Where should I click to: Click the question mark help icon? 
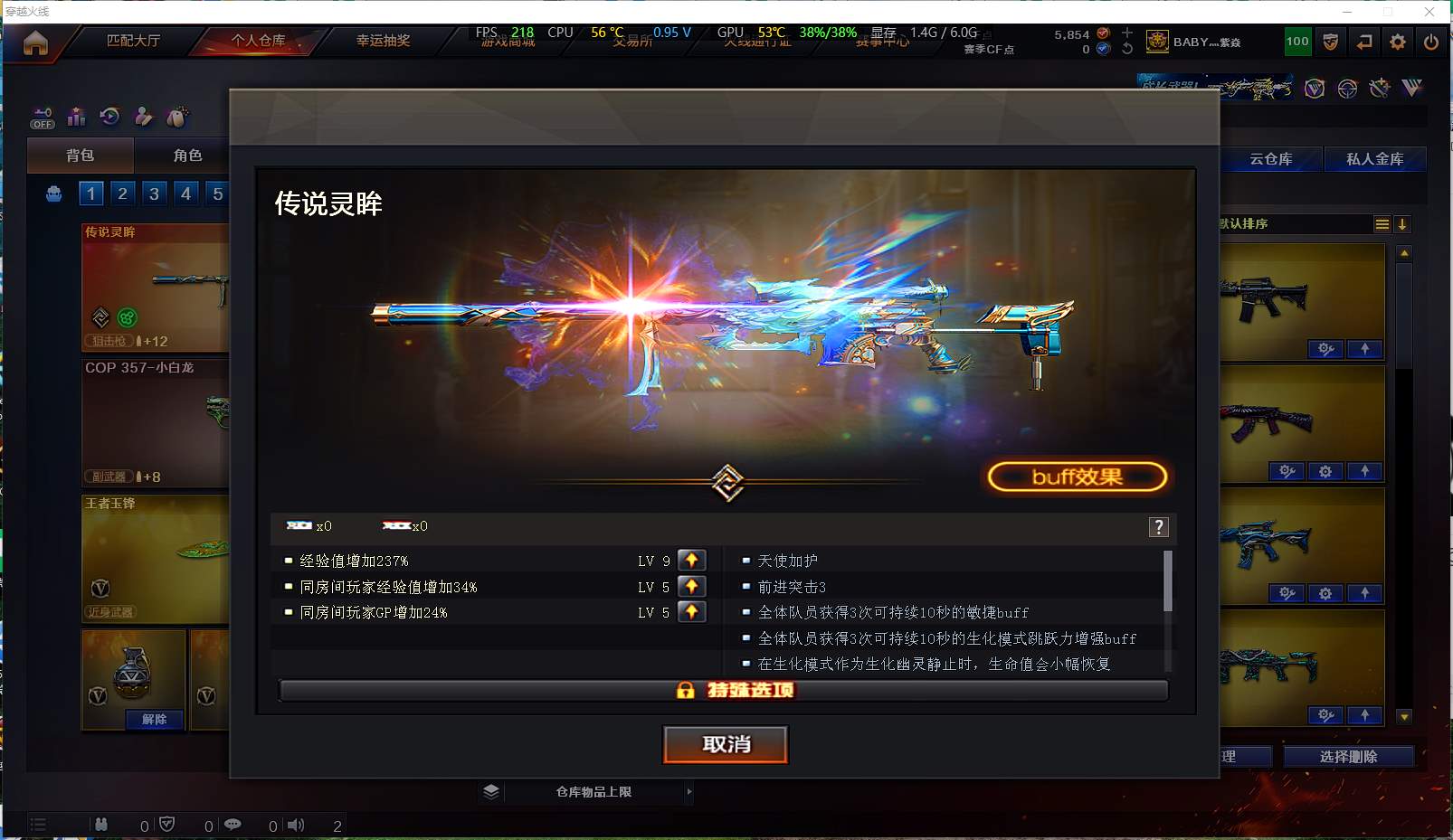pos(1159,527)
